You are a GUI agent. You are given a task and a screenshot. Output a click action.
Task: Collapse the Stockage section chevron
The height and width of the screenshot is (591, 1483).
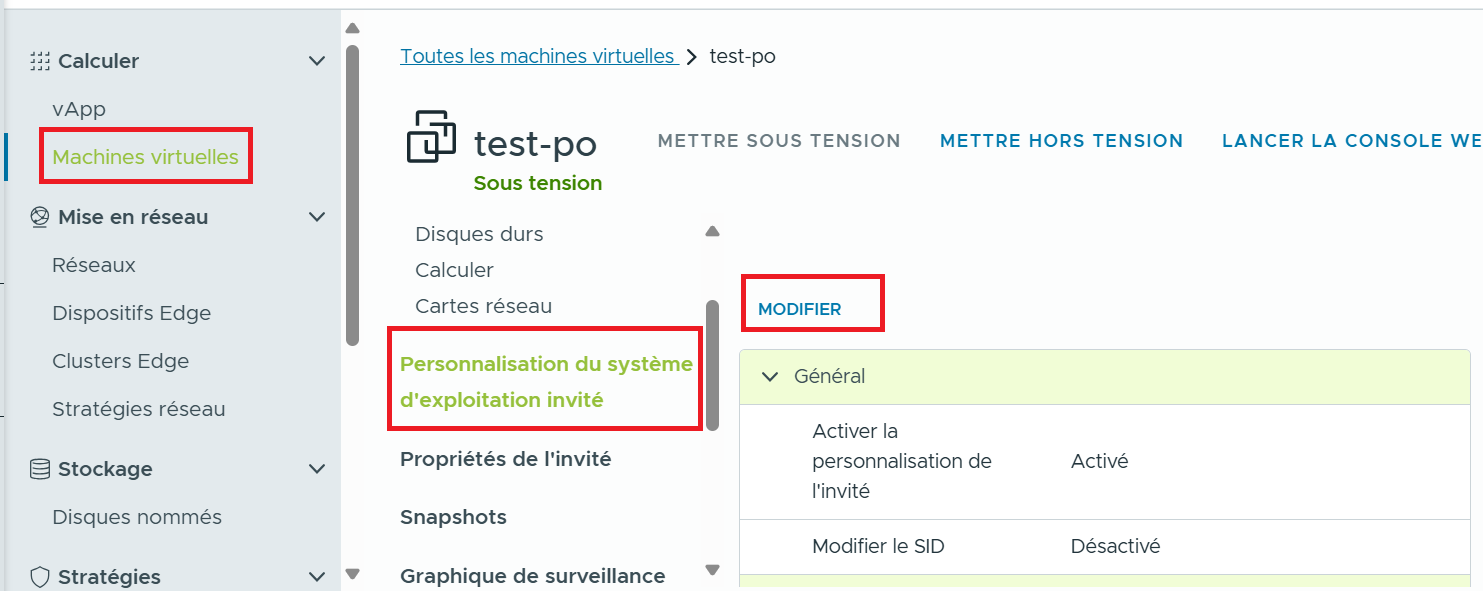(x=317, y=469)
